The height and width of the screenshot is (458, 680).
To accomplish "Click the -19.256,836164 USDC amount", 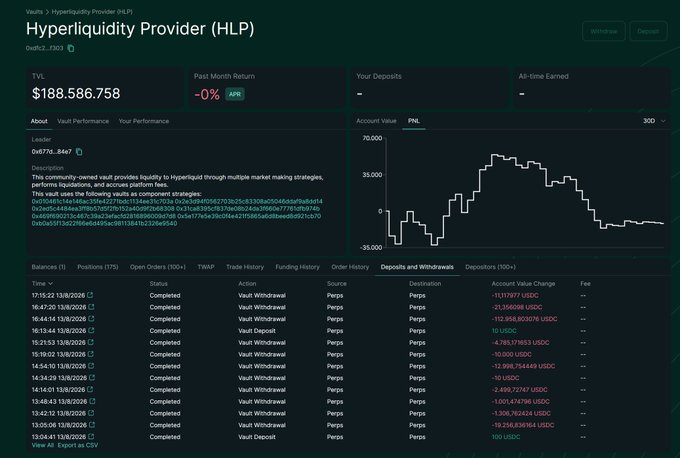I will [523, 425].
